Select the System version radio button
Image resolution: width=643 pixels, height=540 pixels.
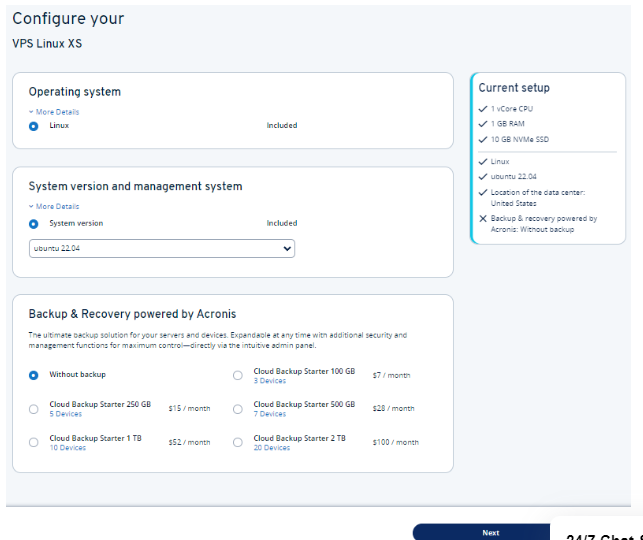tap(34, 224)
